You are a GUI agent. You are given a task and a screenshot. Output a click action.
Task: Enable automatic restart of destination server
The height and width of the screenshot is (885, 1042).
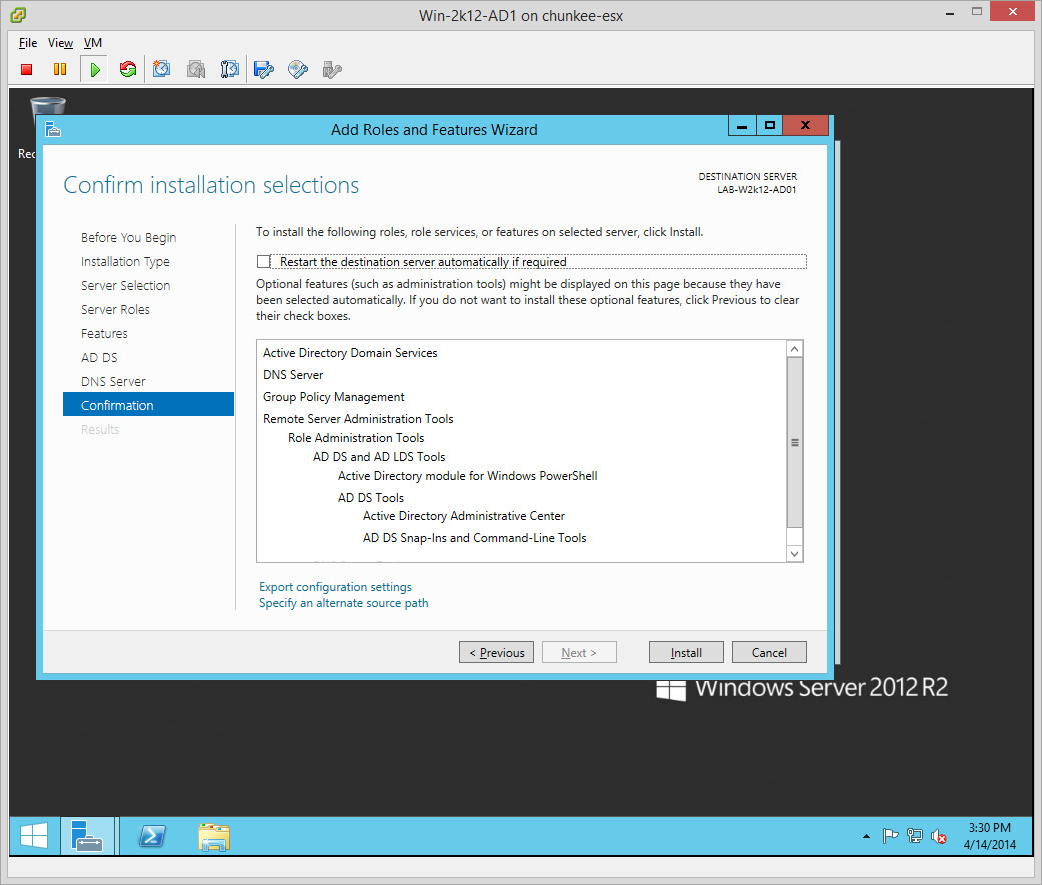click(x=264, y=262)
